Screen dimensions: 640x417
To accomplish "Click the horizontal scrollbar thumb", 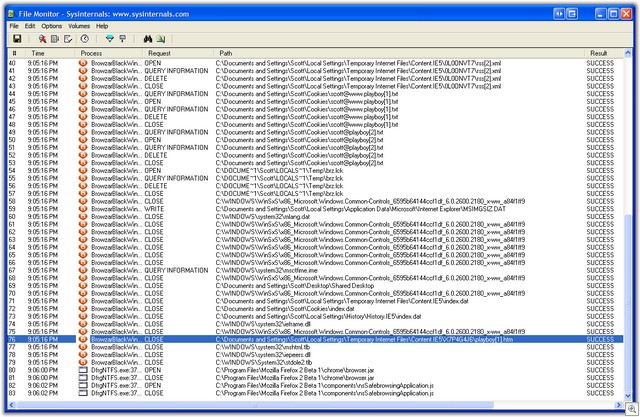I will pos(254,405).
